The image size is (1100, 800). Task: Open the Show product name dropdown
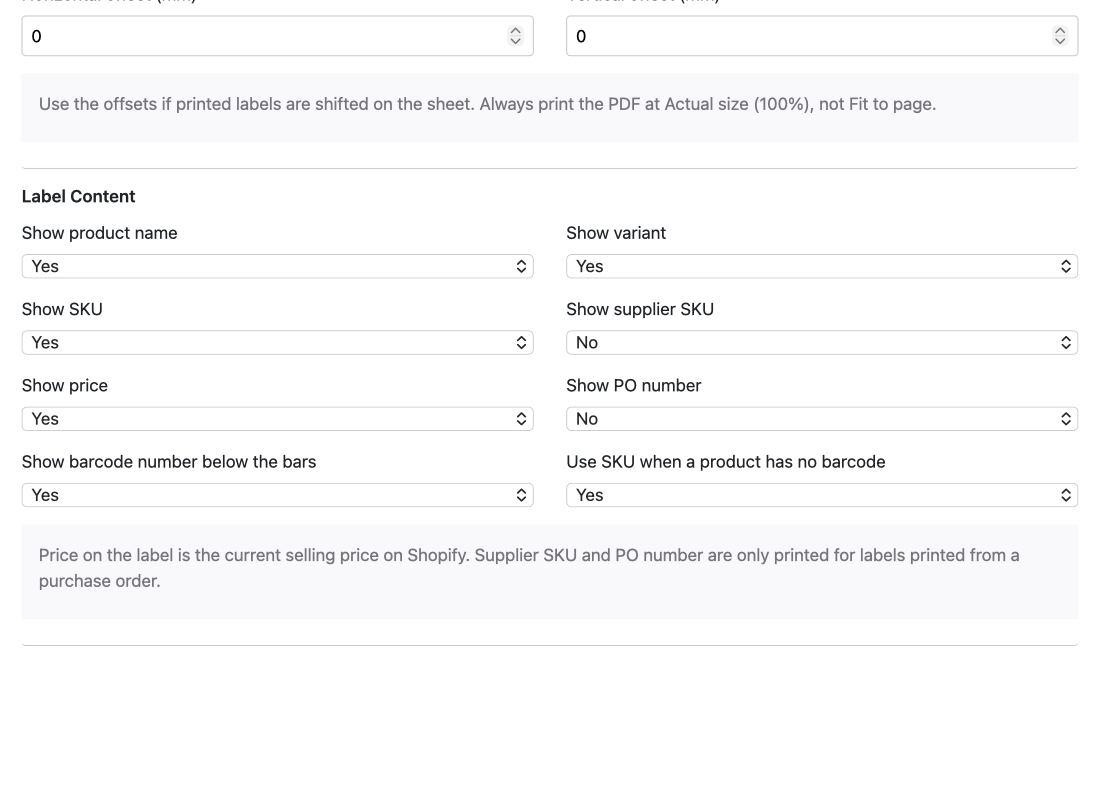pos(277,266)
